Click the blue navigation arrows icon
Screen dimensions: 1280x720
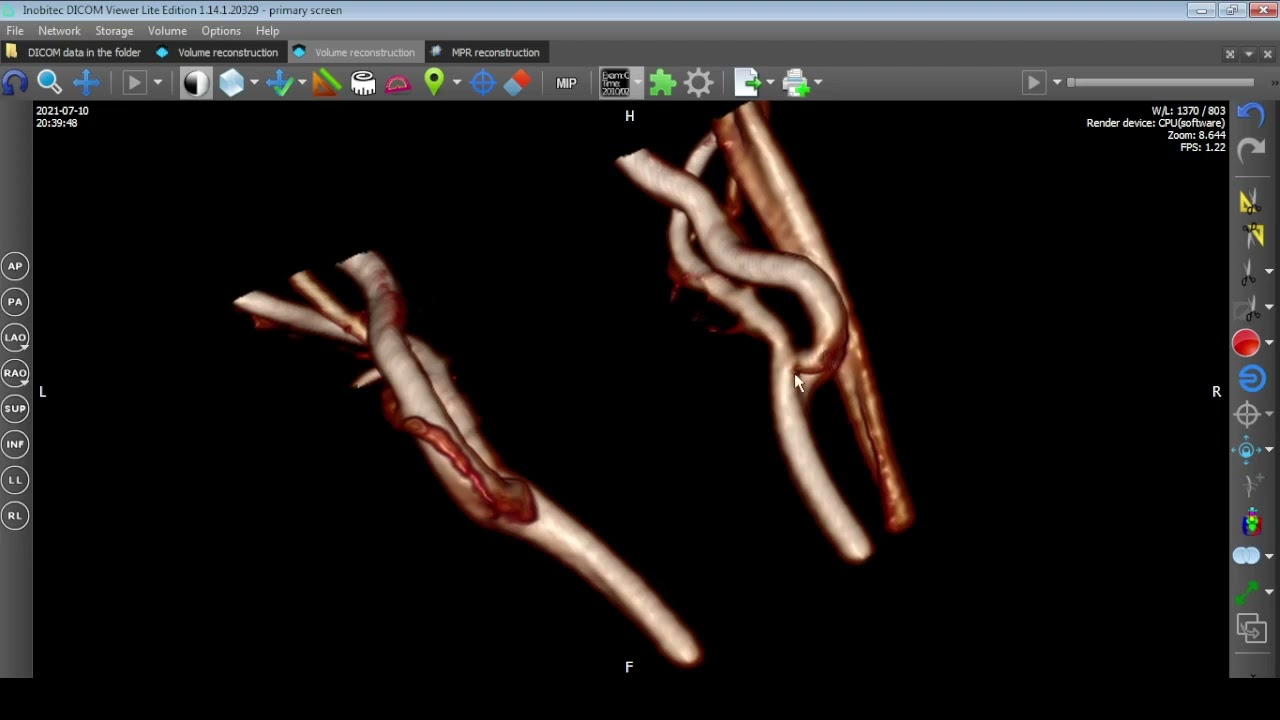pyautogui.click(x=1246, y=450)
